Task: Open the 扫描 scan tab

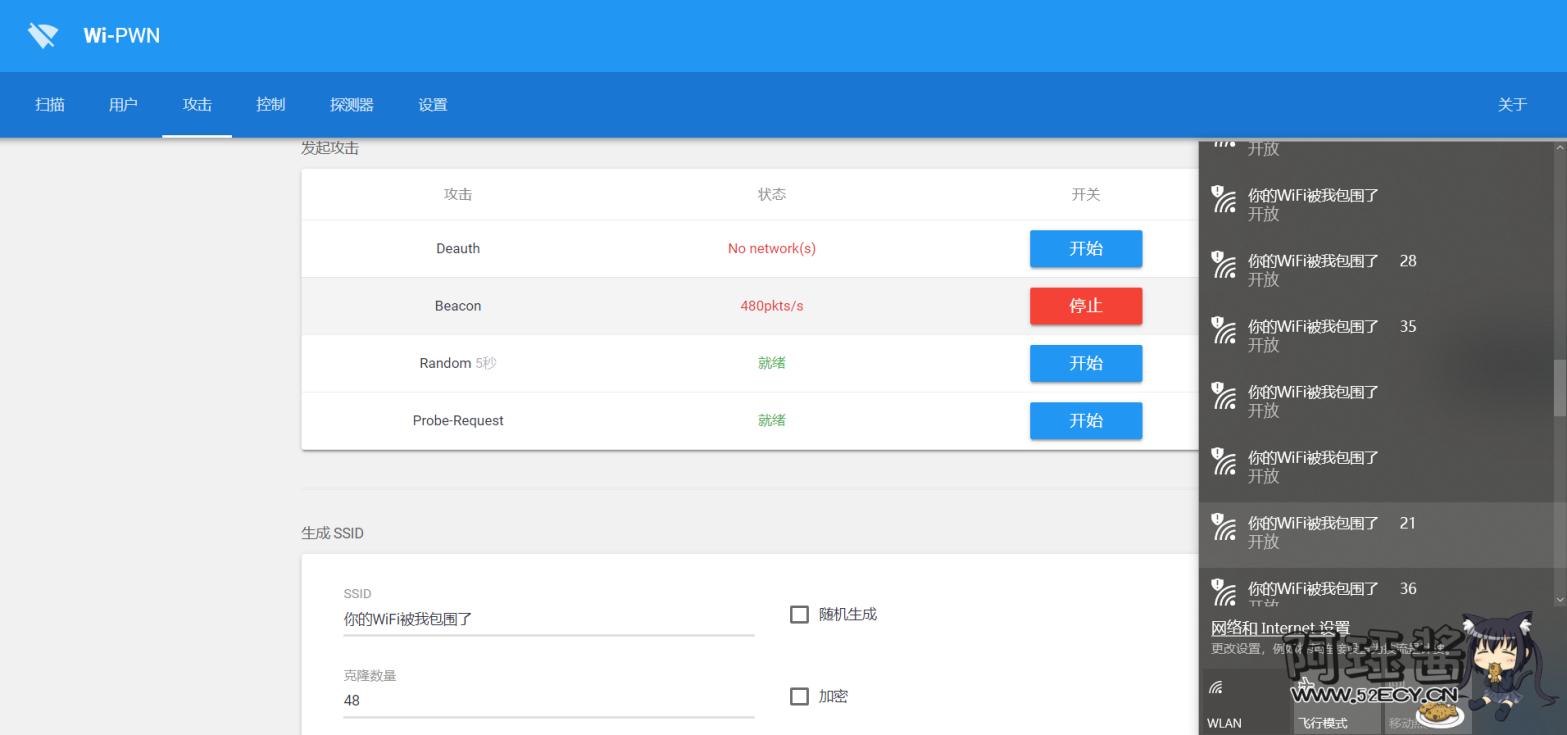Action: (x=50, y=105)
